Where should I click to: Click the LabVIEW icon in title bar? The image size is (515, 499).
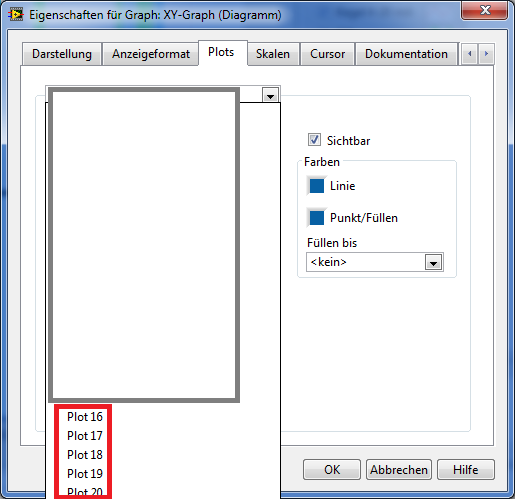(16, 15)
